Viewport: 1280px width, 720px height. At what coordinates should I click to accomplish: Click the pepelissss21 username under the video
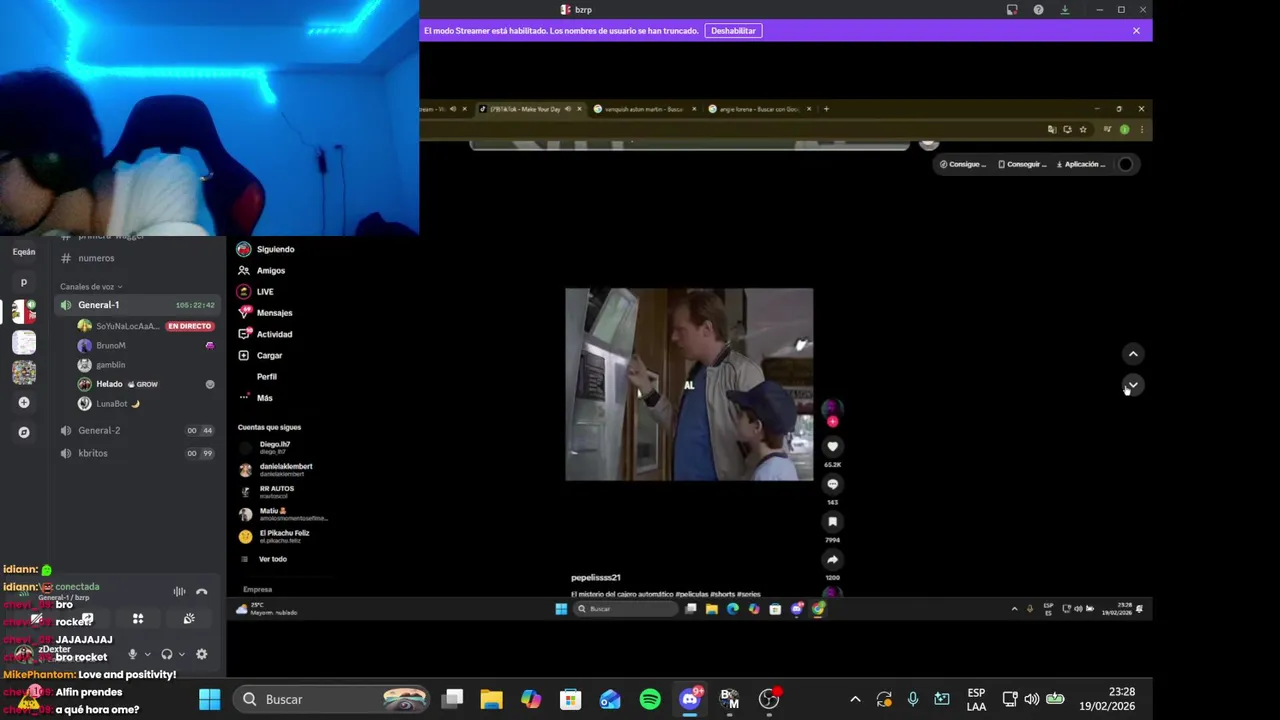coord(596,577)
